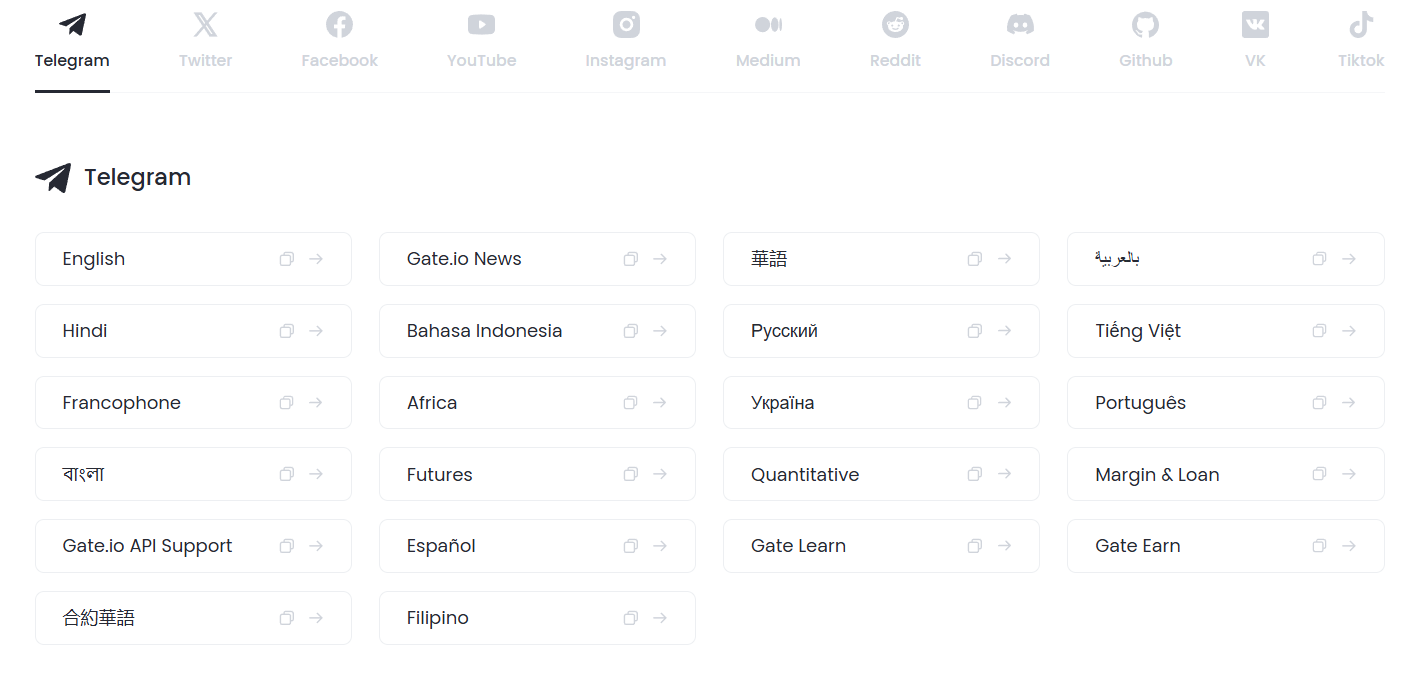Click the Gate Earn label
This screenshot has width=1412, height=691.
[x=1138, y=546]
